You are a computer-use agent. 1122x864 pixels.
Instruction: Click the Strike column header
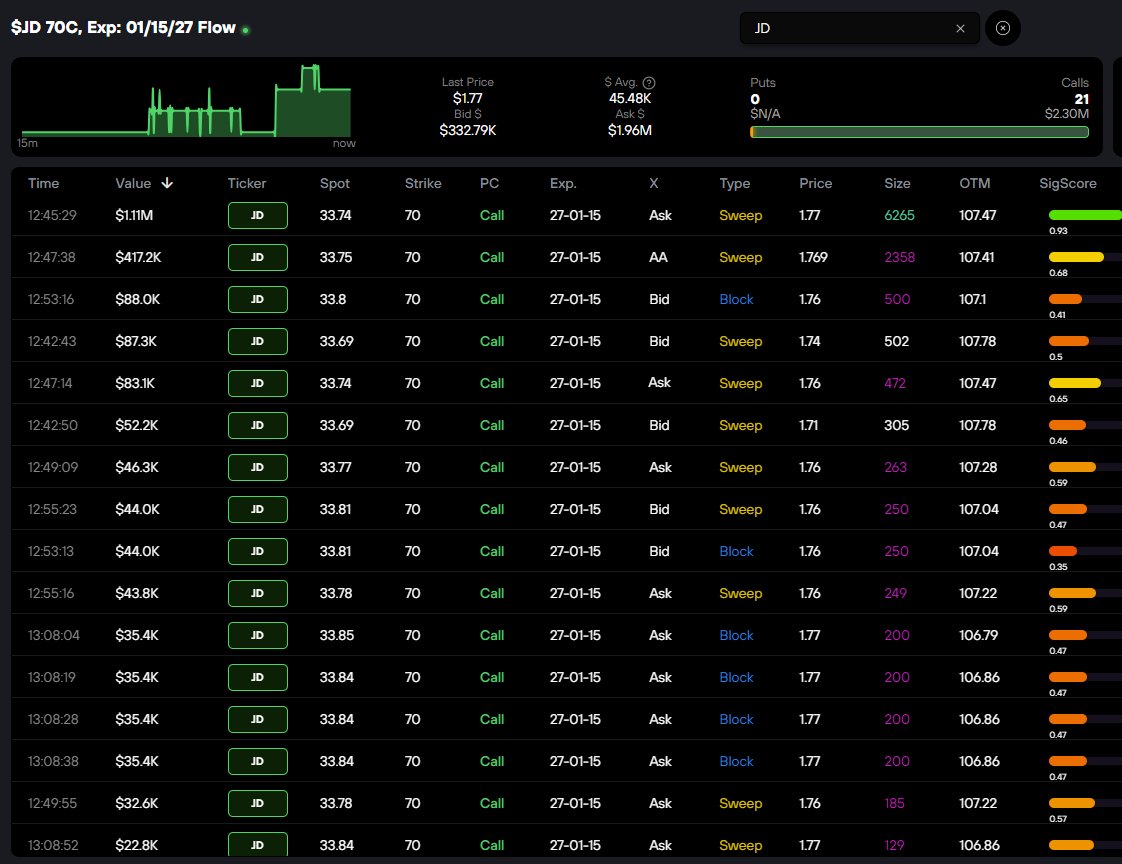coord(422,184)
